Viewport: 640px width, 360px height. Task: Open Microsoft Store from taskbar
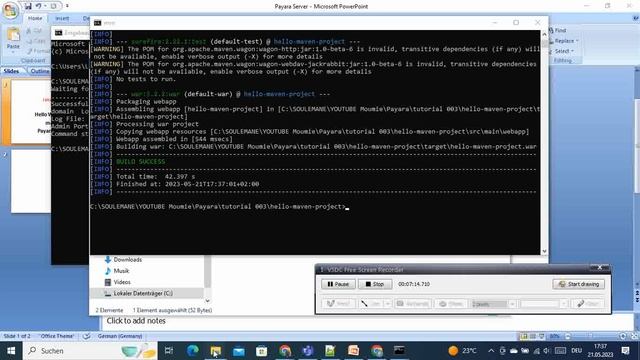click(262, 351)
